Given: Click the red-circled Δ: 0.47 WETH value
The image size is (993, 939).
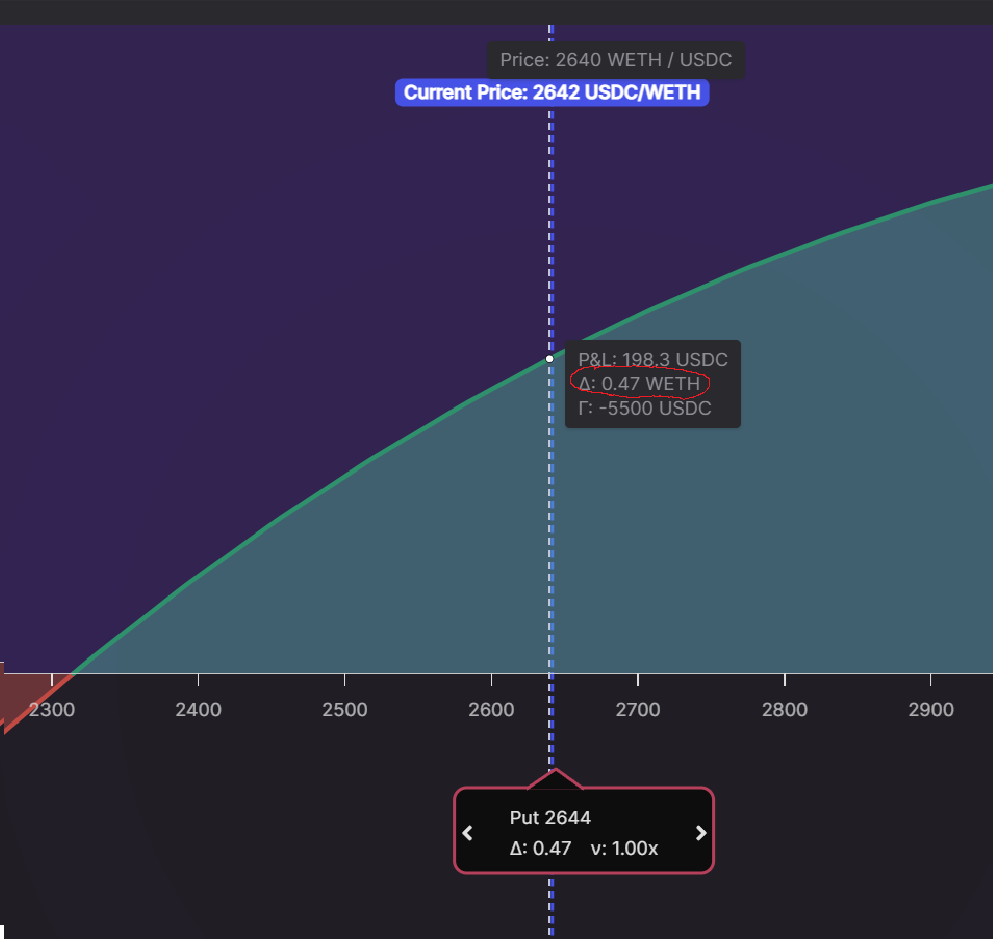Looking at the screenshot, I should [640, 384].
